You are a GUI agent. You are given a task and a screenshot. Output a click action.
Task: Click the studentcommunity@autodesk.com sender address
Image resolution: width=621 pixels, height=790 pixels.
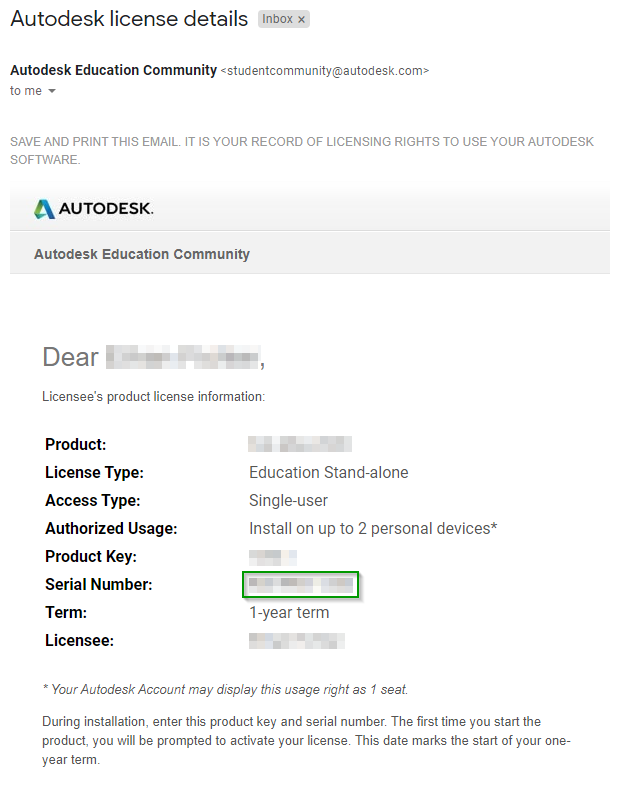pos(325,71)
